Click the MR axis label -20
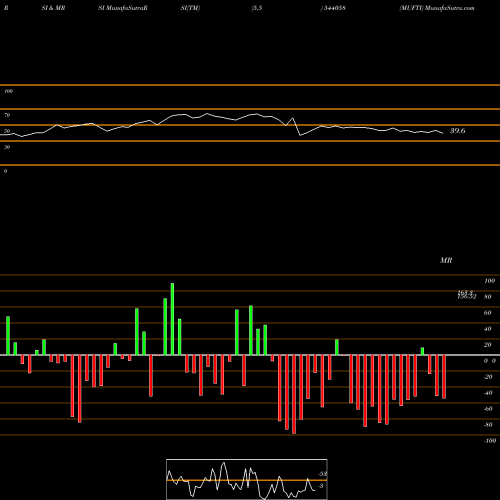500x500 pixels. point(488,377)
